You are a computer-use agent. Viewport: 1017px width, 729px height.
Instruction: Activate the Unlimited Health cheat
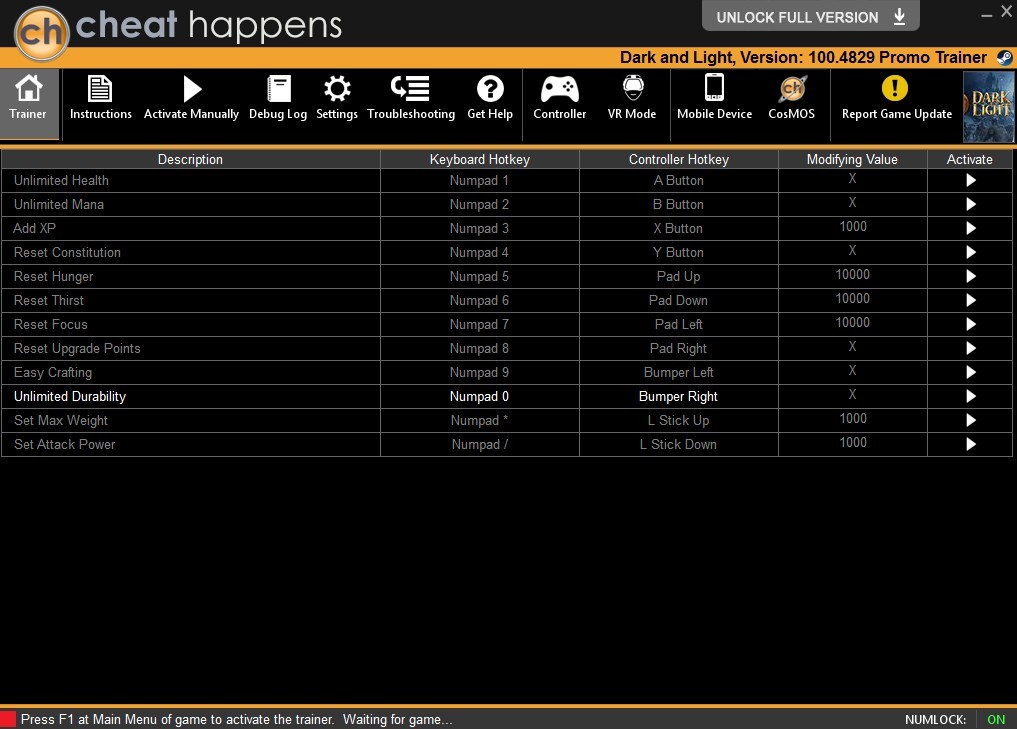pos(970,180)
